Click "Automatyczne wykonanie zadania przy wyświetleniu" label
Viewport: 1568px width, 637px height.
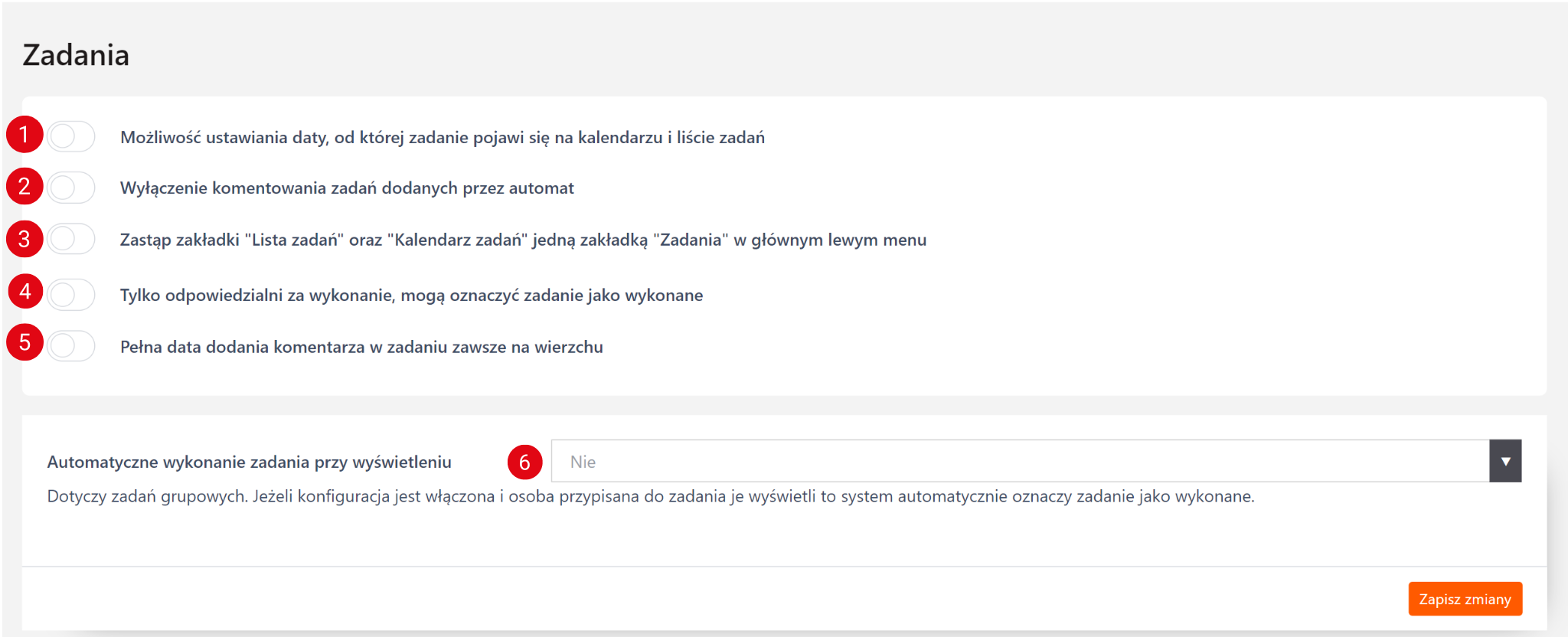click(x=249, y=462)
